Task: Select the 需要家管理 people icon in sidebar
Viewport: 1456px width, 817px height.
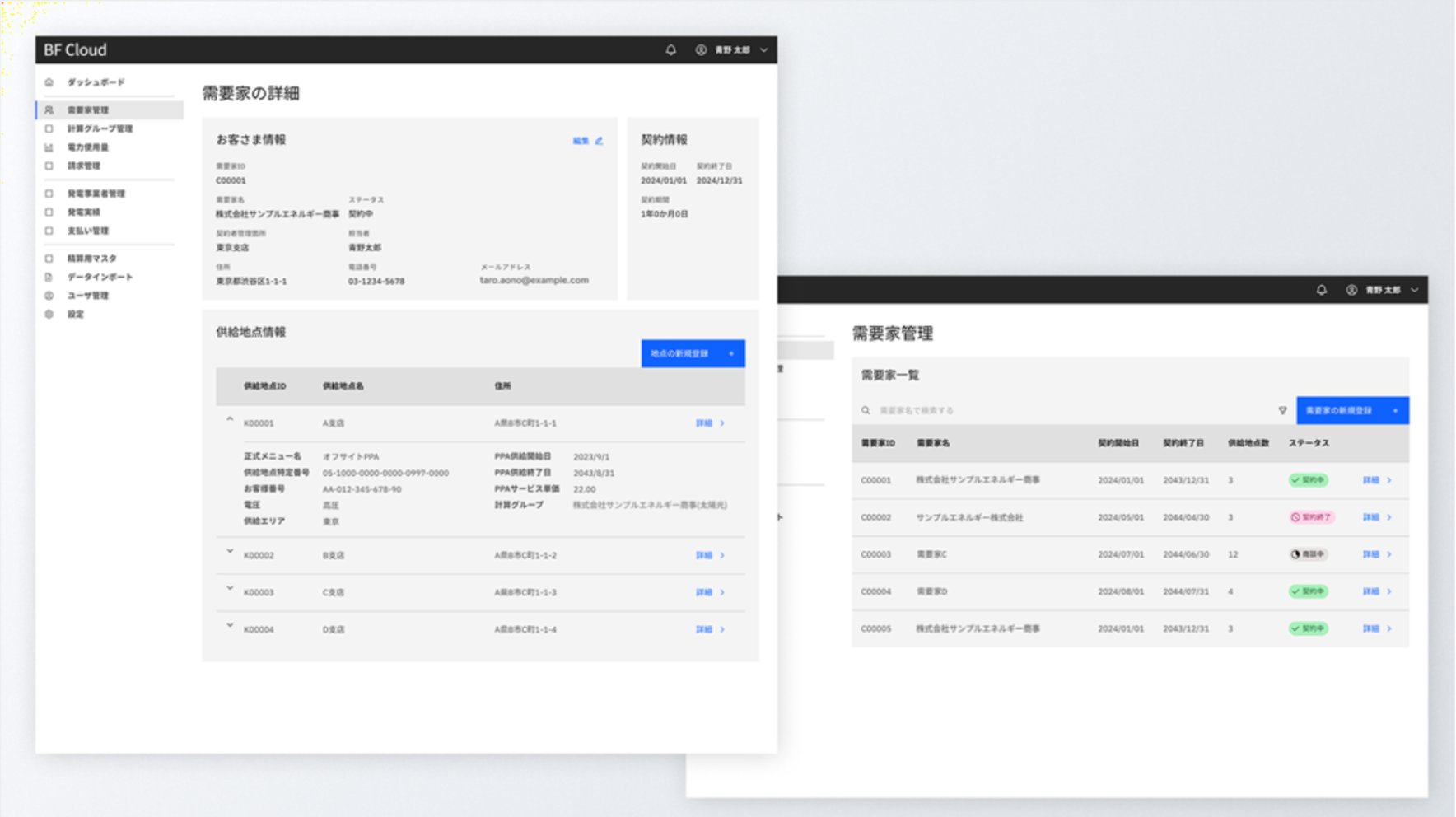Action: 49,109
